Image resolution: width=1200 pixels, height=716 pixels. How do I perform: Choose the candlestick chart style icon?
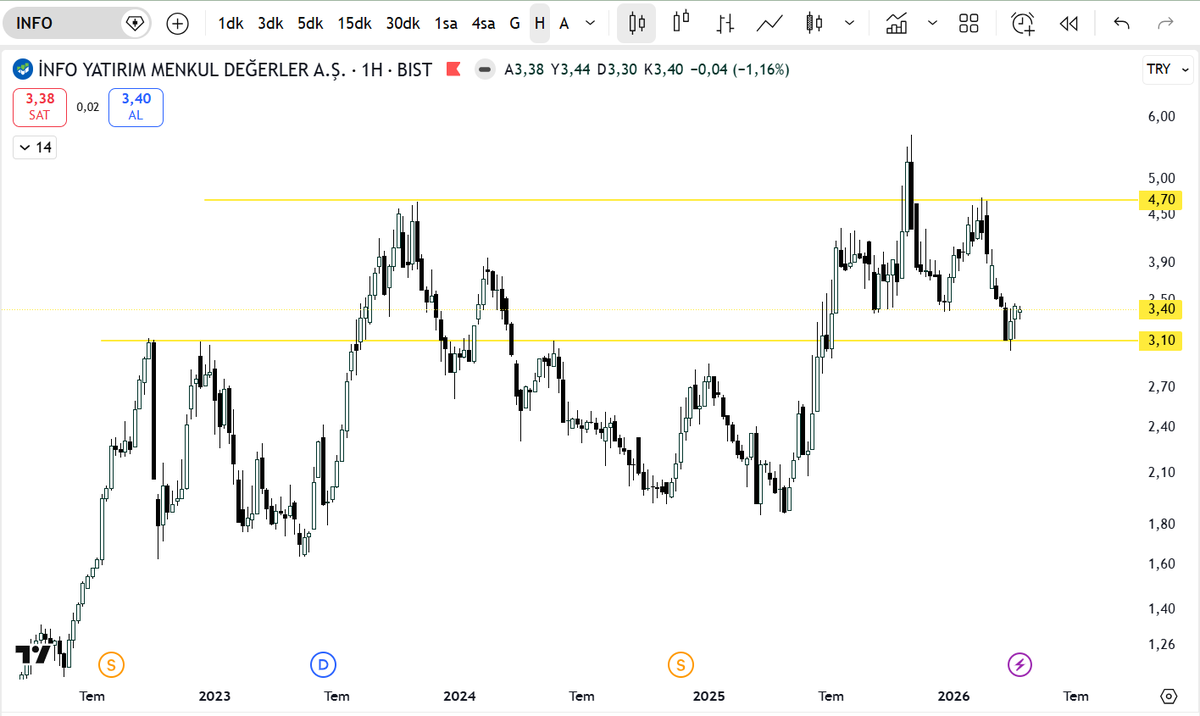tap(682, 23)
